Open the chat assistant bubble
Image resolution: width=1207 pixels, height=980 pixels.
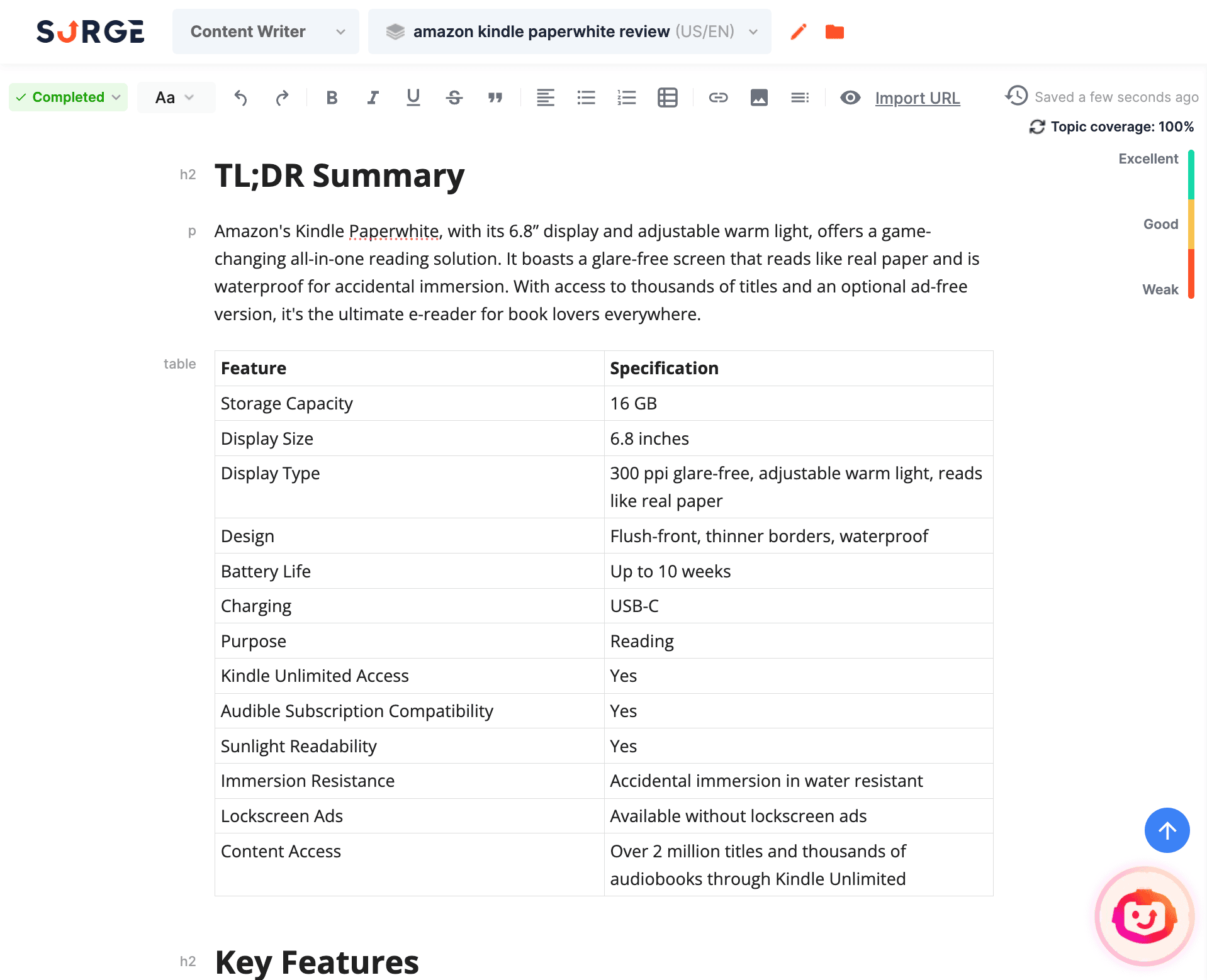point(1145,916)
